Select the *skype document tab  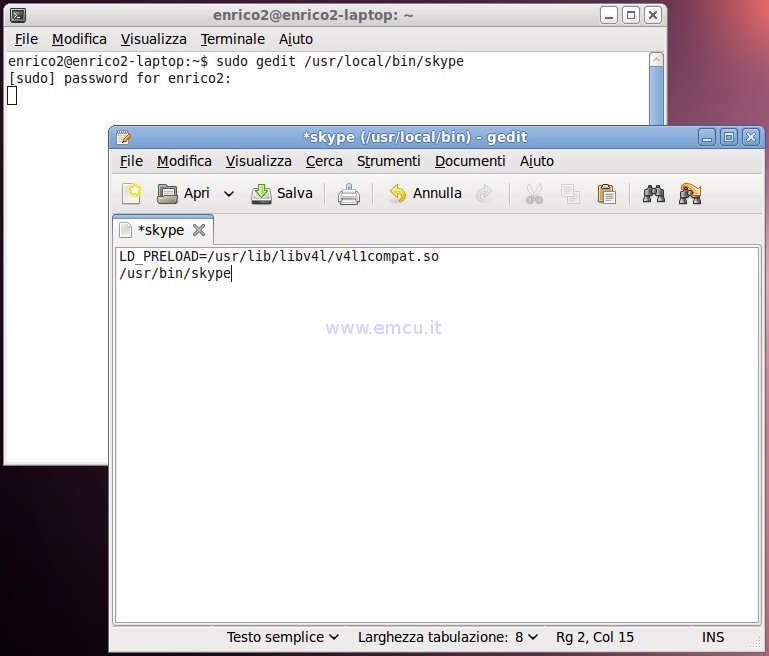(x=161, y=230)
